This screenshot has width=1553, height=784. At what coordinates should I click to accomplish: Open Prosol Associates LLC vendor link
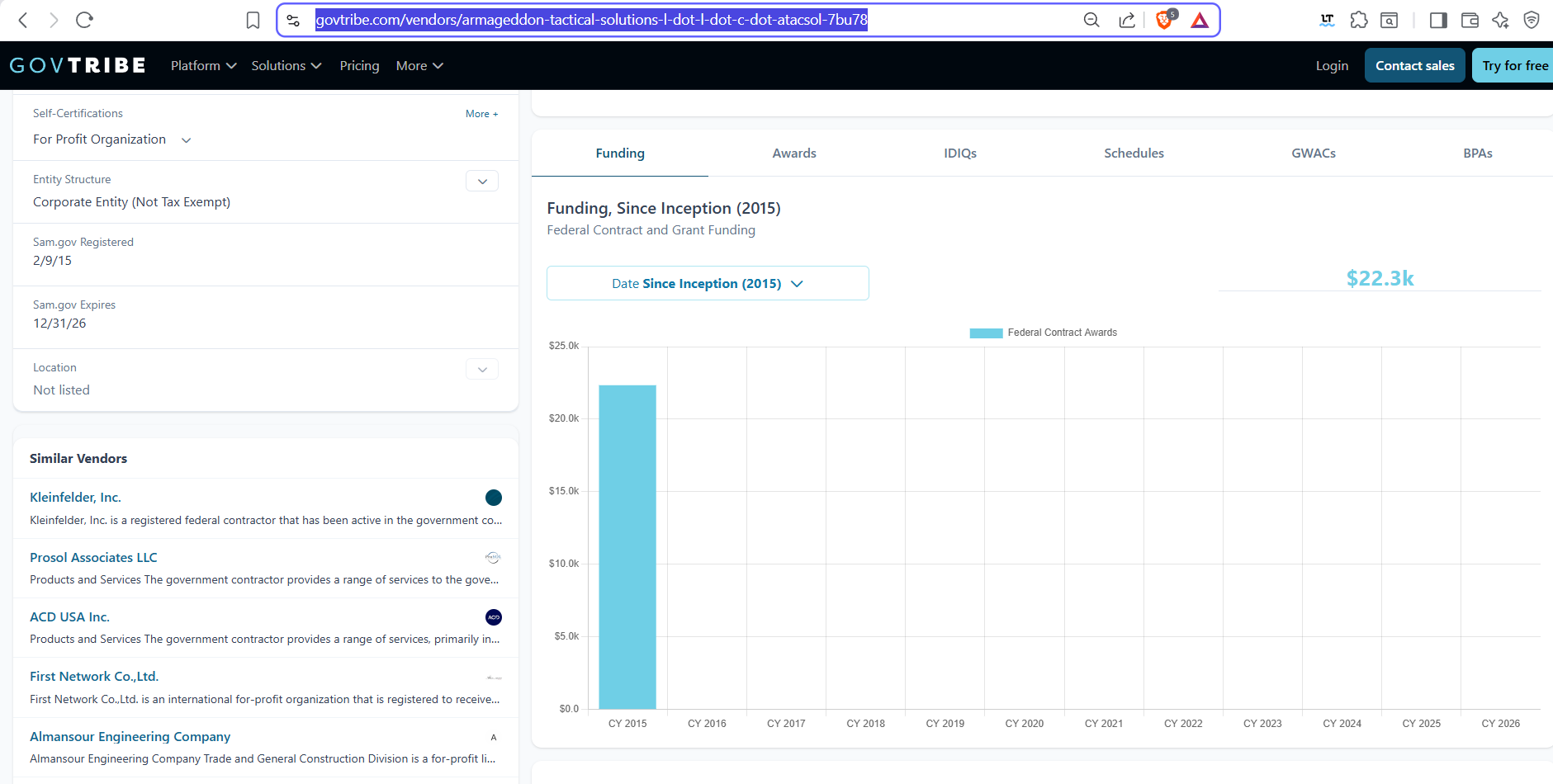[93, 557]
